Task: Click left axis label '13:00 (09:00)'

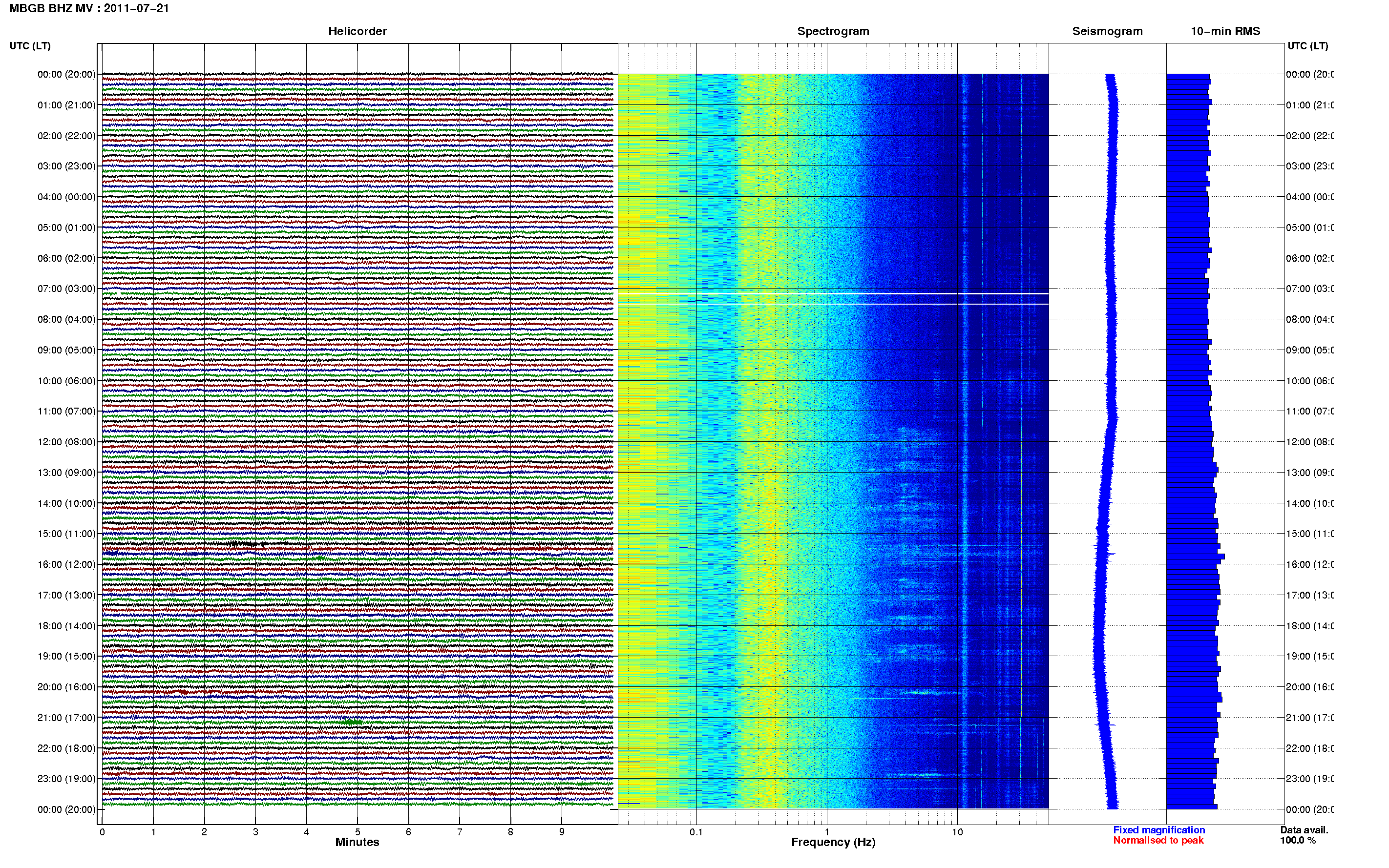Action: (66, 473)
